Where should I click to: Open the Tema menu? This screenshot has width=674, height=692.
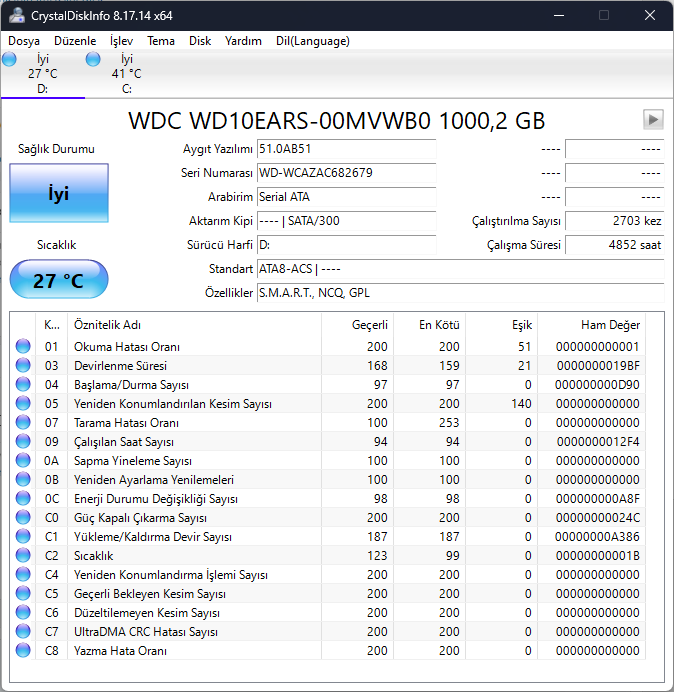pyautogui.click(x=161, y=41)
